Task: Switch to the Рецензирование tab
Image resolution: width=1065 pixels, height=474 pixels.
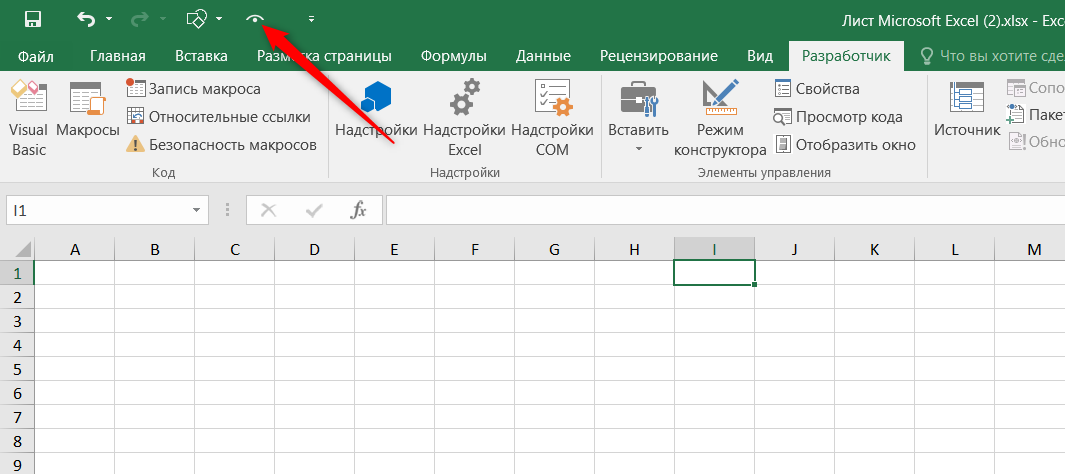Action: point(659,56)
